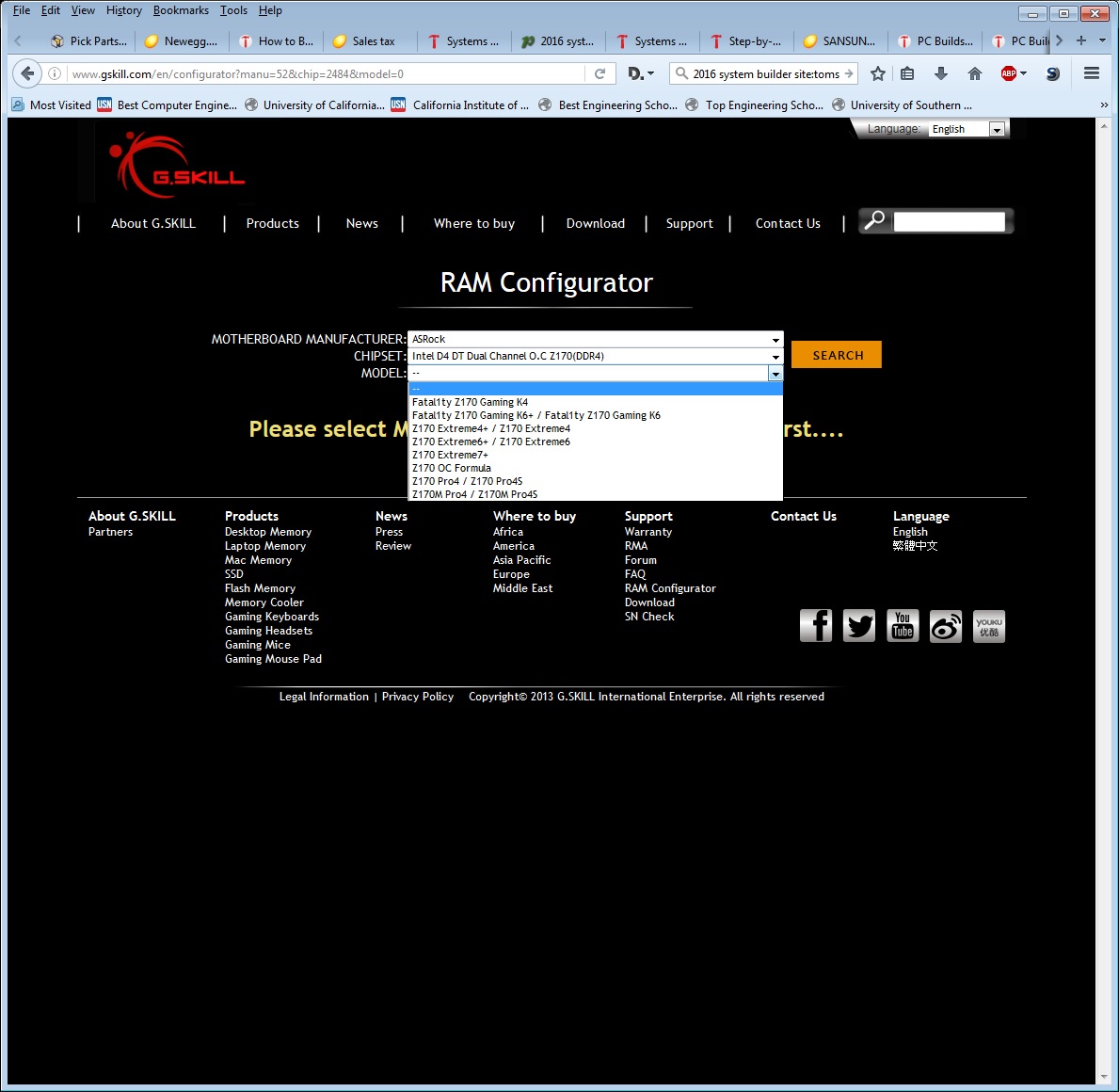
Task: Switch to the SANSUN tab
Action: pos(840,40)
